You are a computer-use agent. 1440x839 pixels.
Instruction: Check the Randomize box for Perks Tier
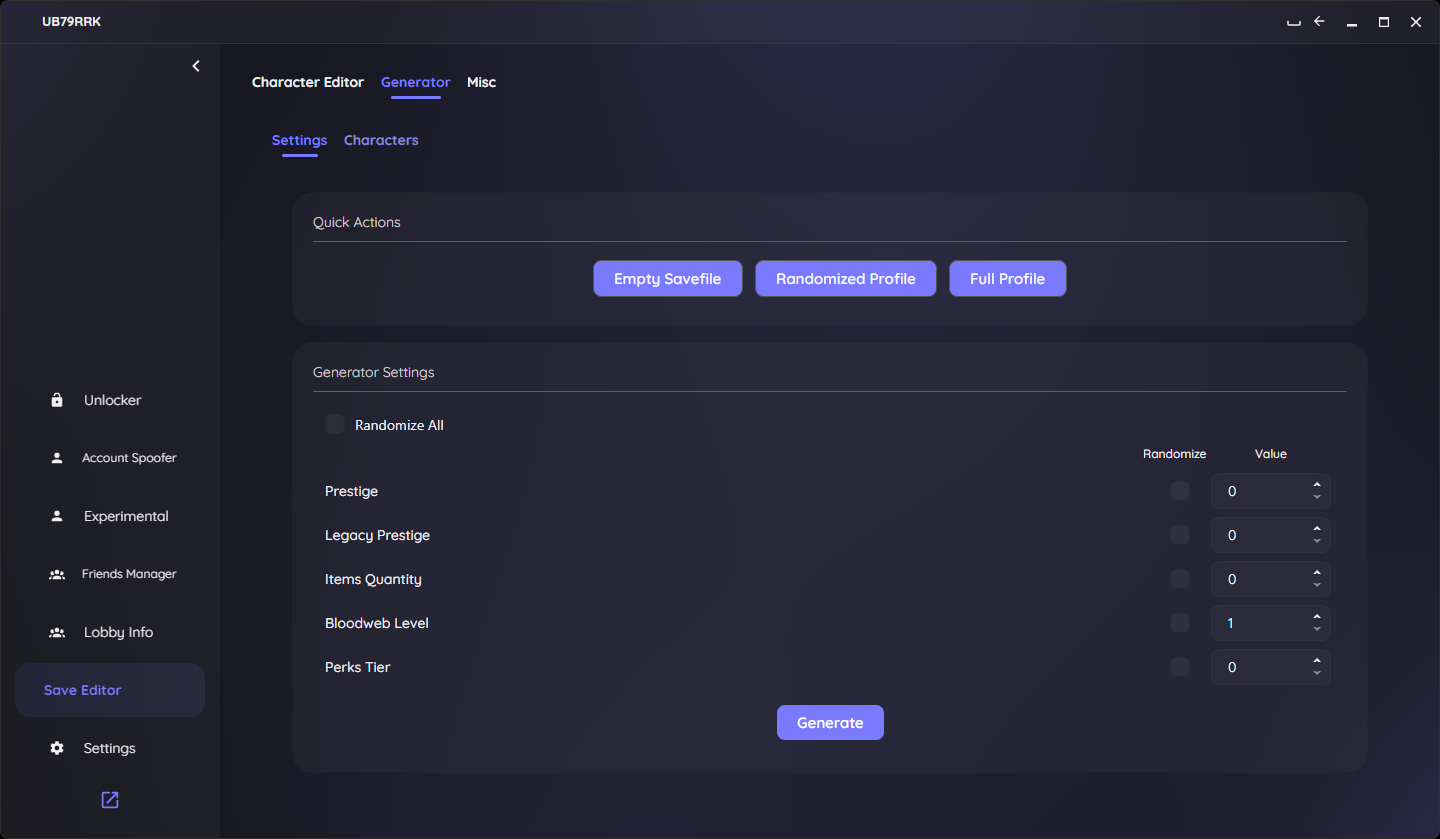pos(1180,667)
